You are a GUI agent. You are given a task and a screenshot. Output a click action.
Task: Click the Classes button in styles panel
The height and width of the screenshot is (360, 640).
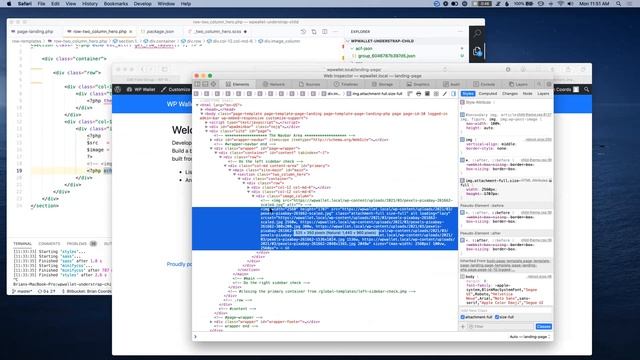tap(543, 327)
